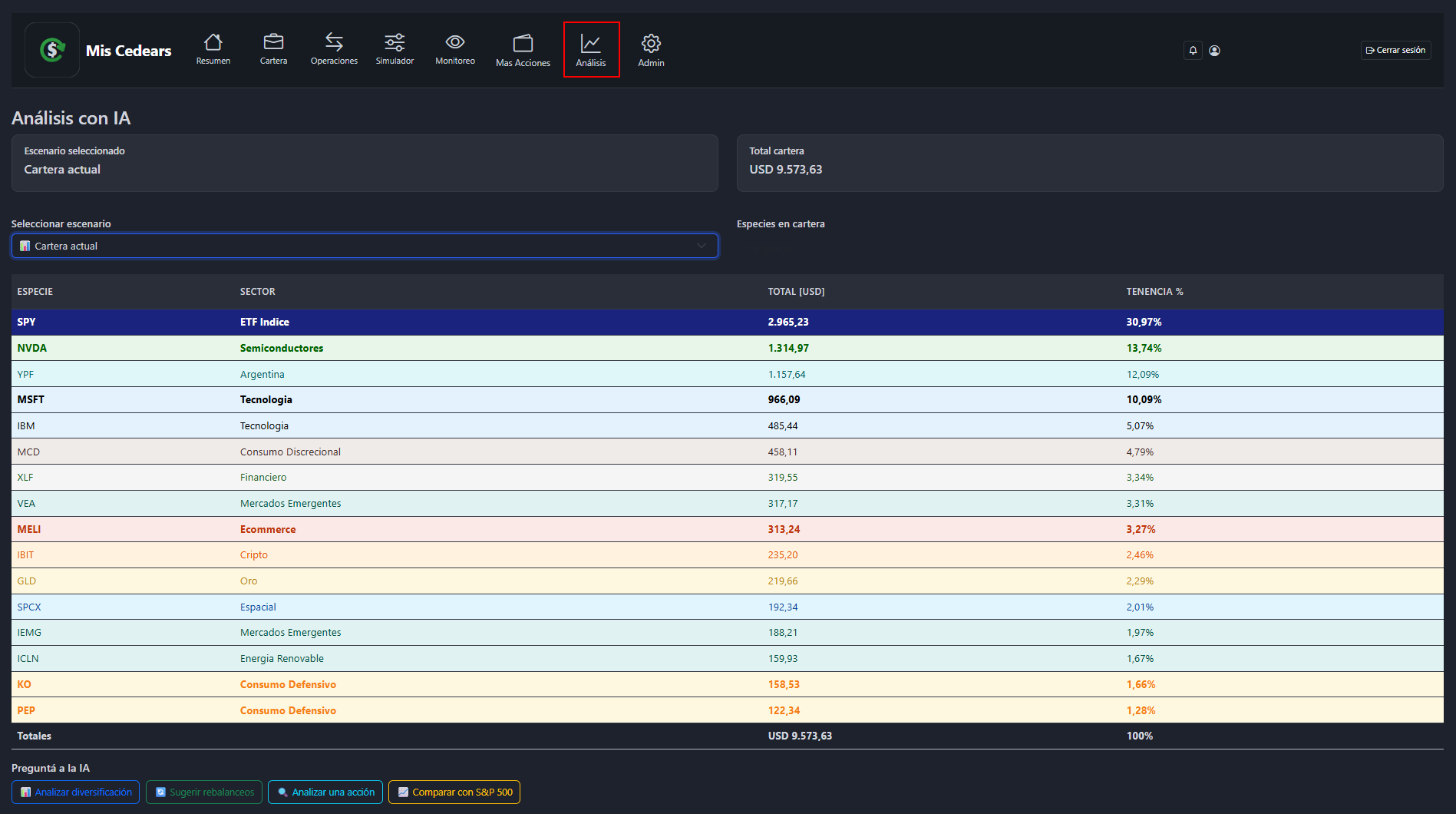Select the YPF ticker cell
This screenshot has width=1456, height=814.
(x=25, y=374)
